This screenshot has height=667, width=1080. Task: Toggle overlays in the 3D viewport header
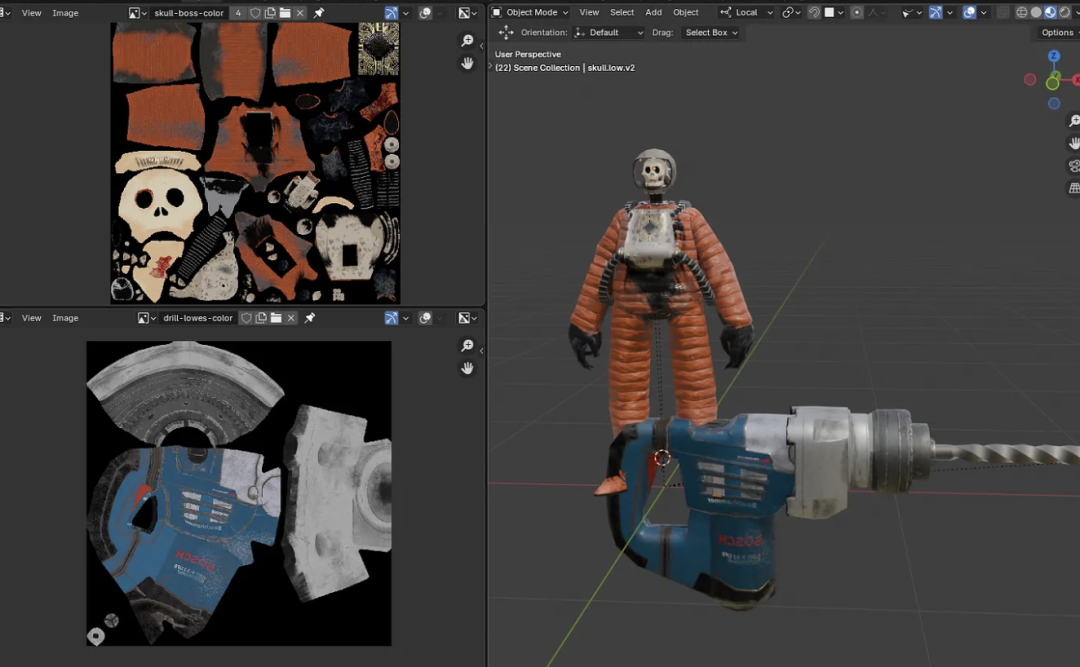(x=969, y=13)
